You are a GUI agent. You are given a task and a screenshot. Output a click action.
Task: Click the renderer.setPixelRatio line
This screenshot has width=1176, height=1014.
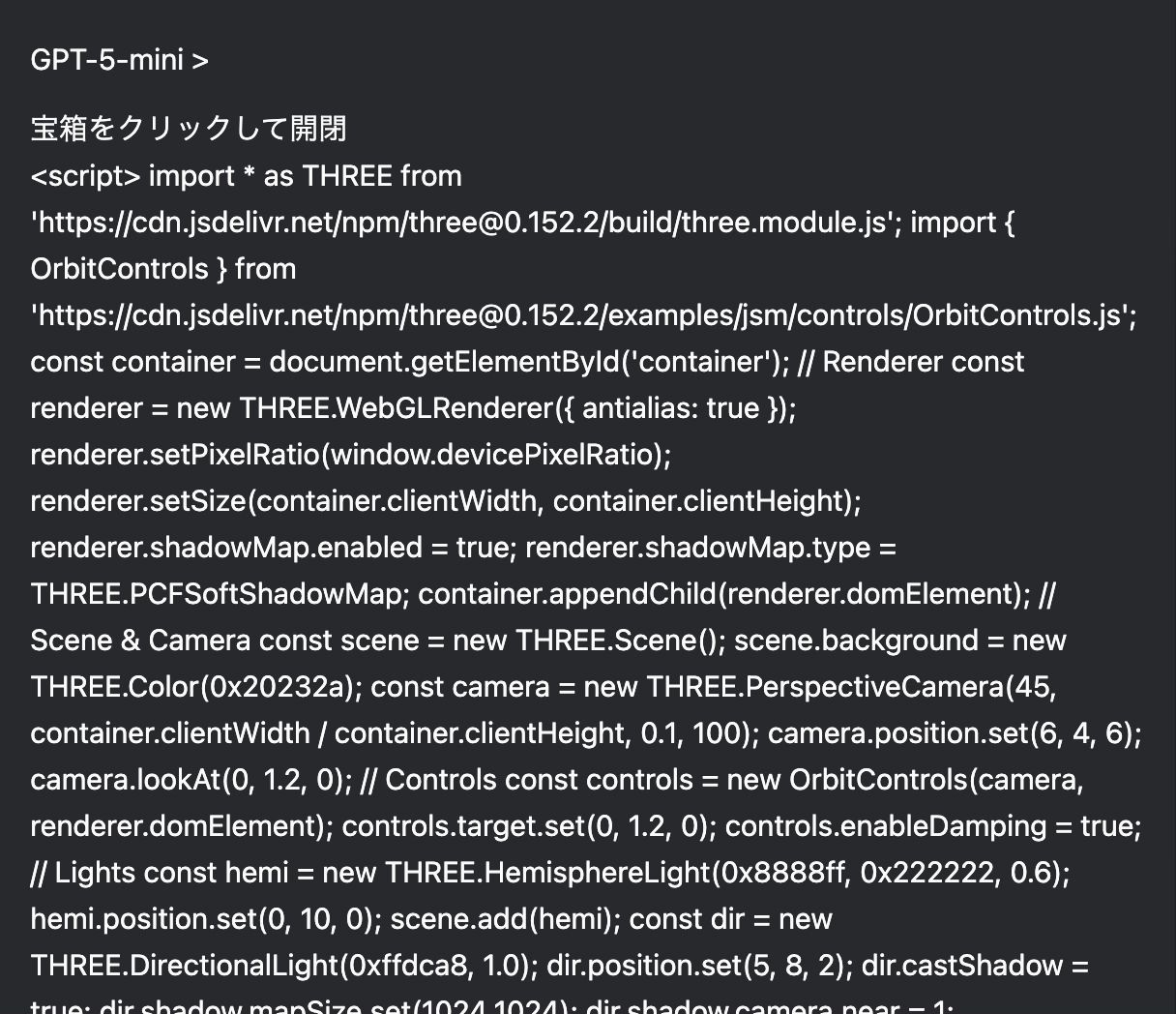point(350,455)
